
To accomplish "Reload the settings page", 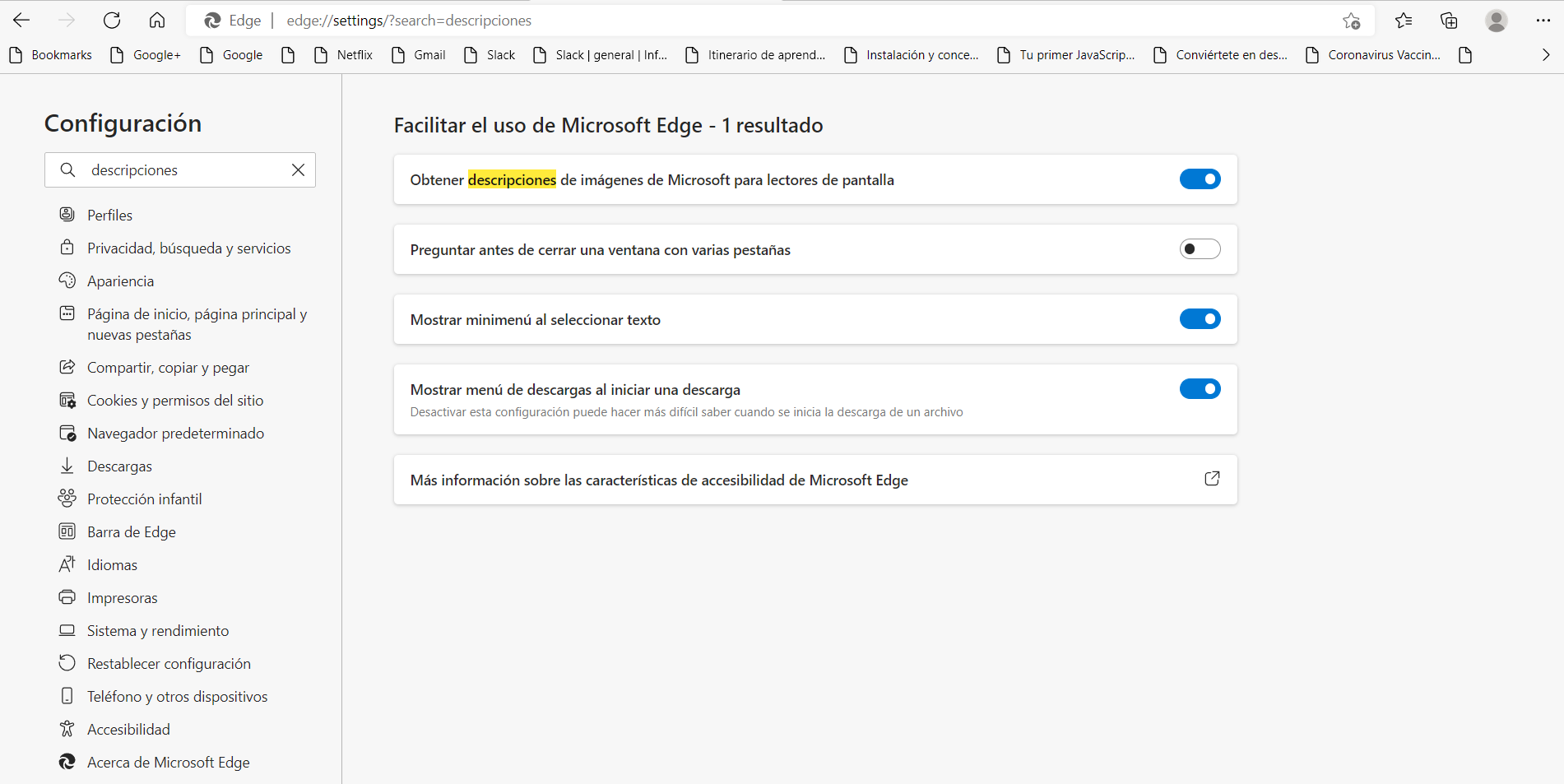I will pyautogui.click(x=112, y=20).
